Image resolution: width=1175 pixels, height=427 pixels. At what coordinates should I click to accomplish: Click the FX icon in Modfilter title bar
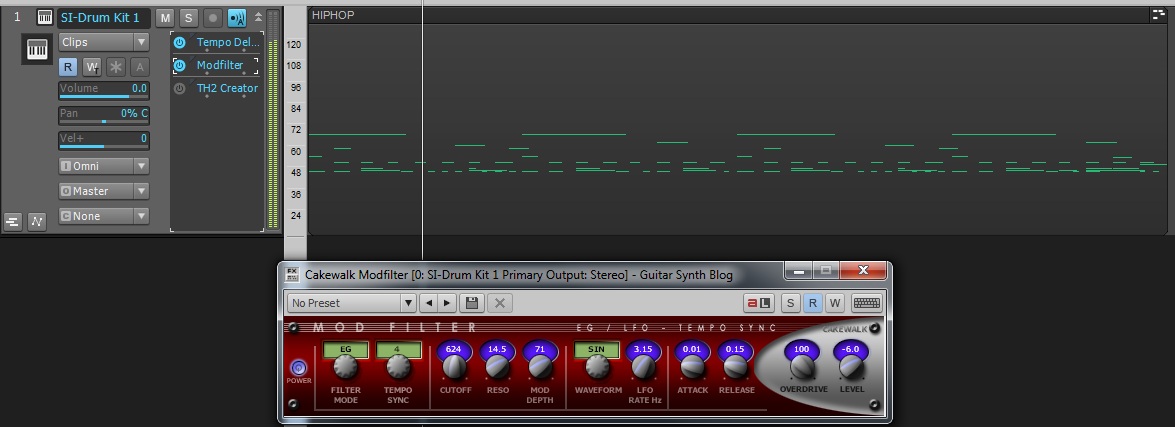pos(292,274)
